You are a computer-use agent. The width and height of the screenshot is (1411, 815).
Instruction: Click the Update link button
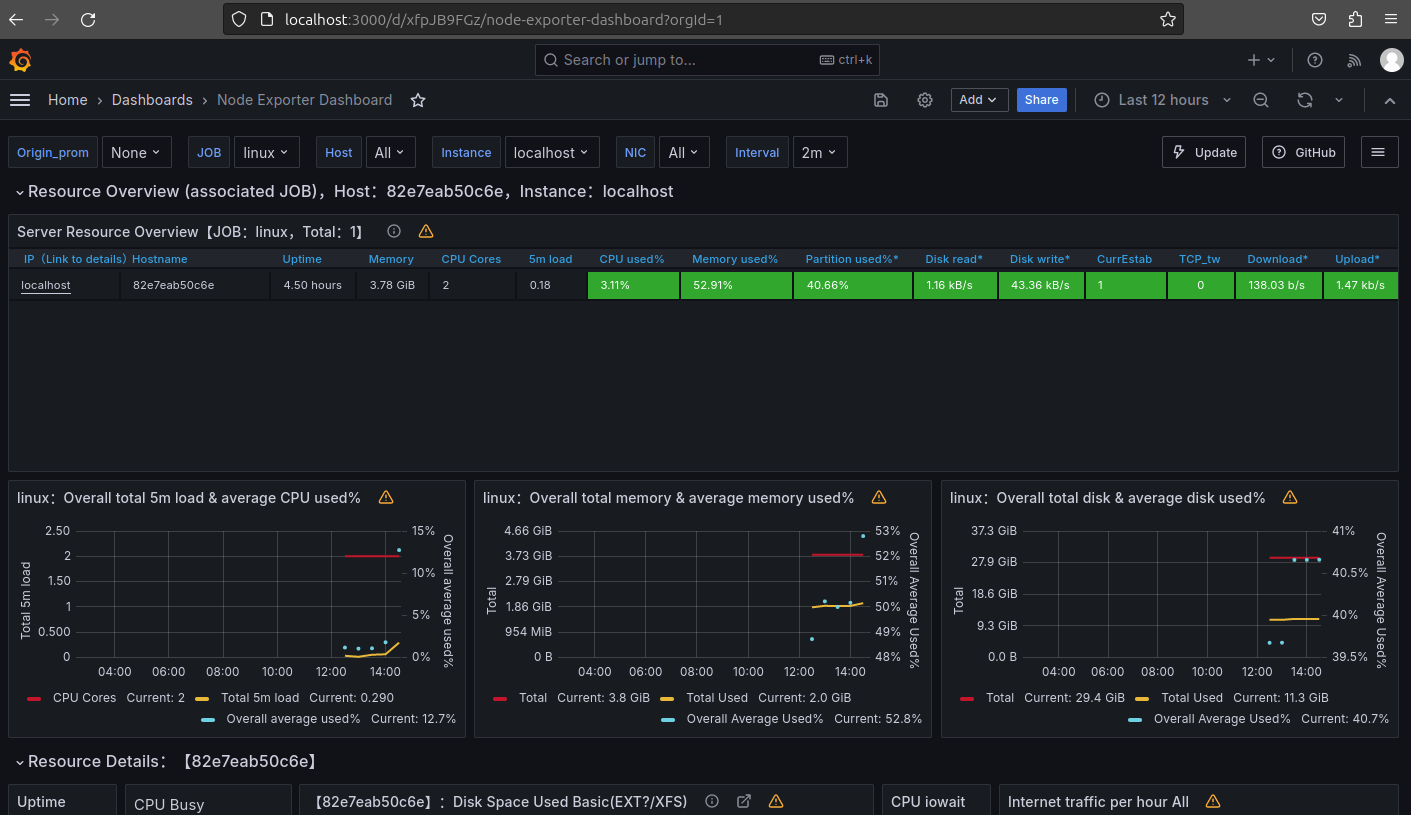1204,153
